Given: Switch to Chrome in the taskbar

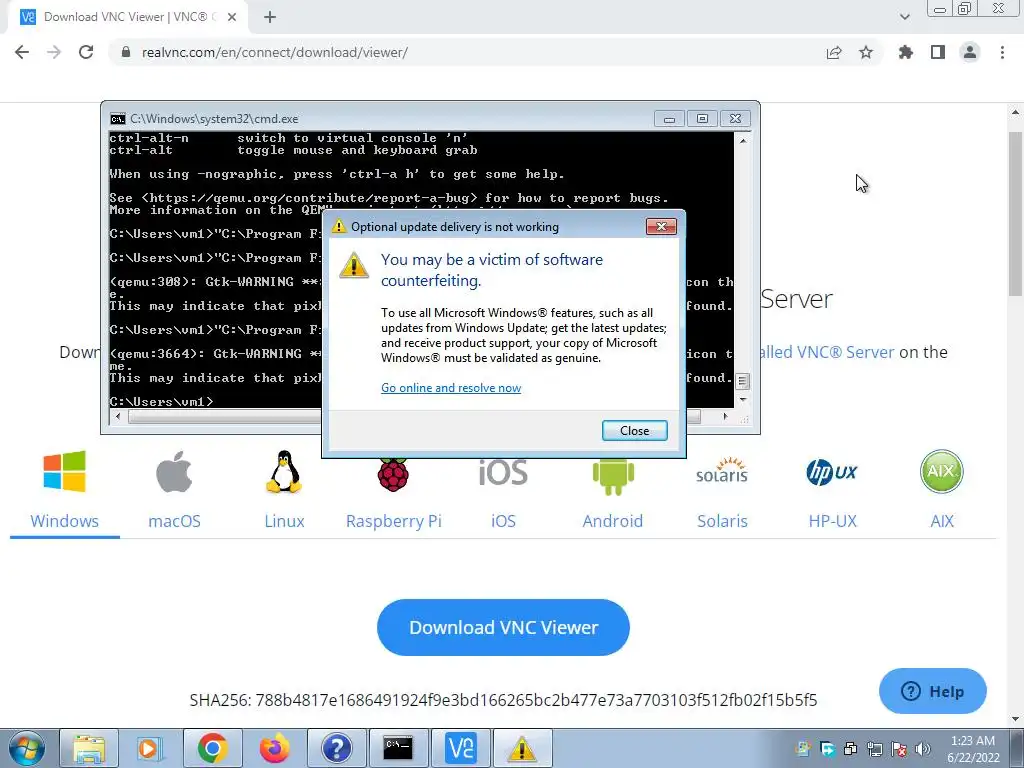Looking at the screenshot, I should (212, 748).
